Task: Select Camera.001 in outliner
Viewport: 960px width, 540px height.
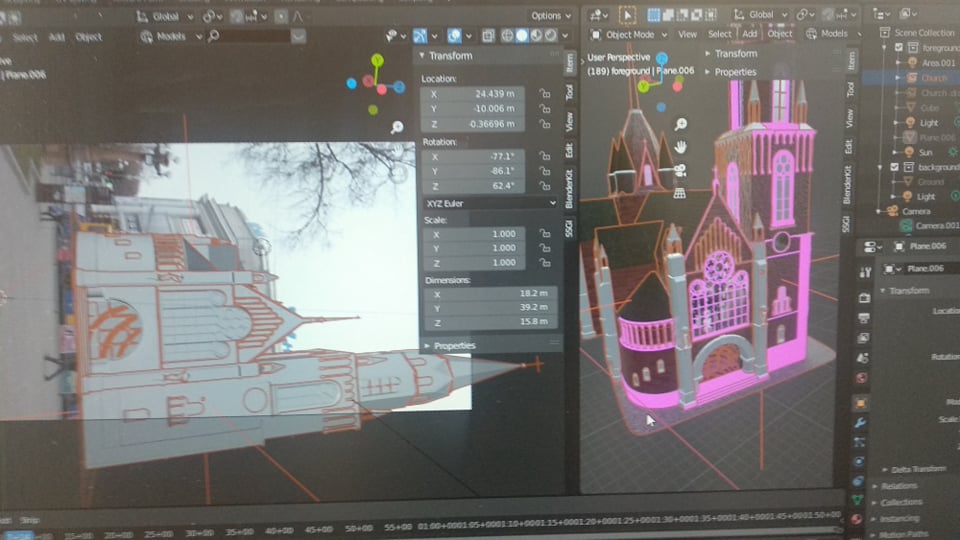Action: [x=936, y=226]
